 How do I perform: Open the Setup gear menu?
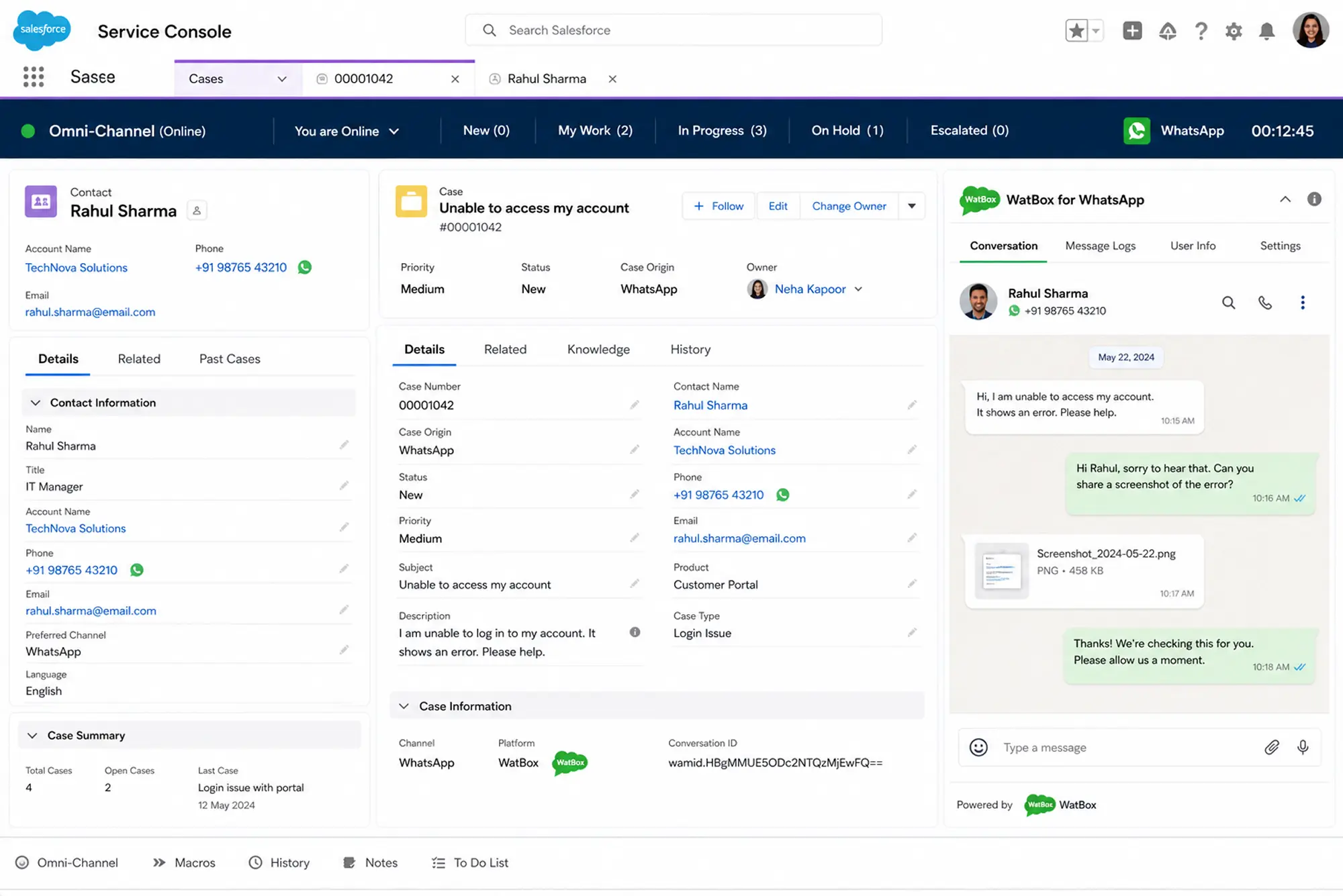coord(1234,31)
